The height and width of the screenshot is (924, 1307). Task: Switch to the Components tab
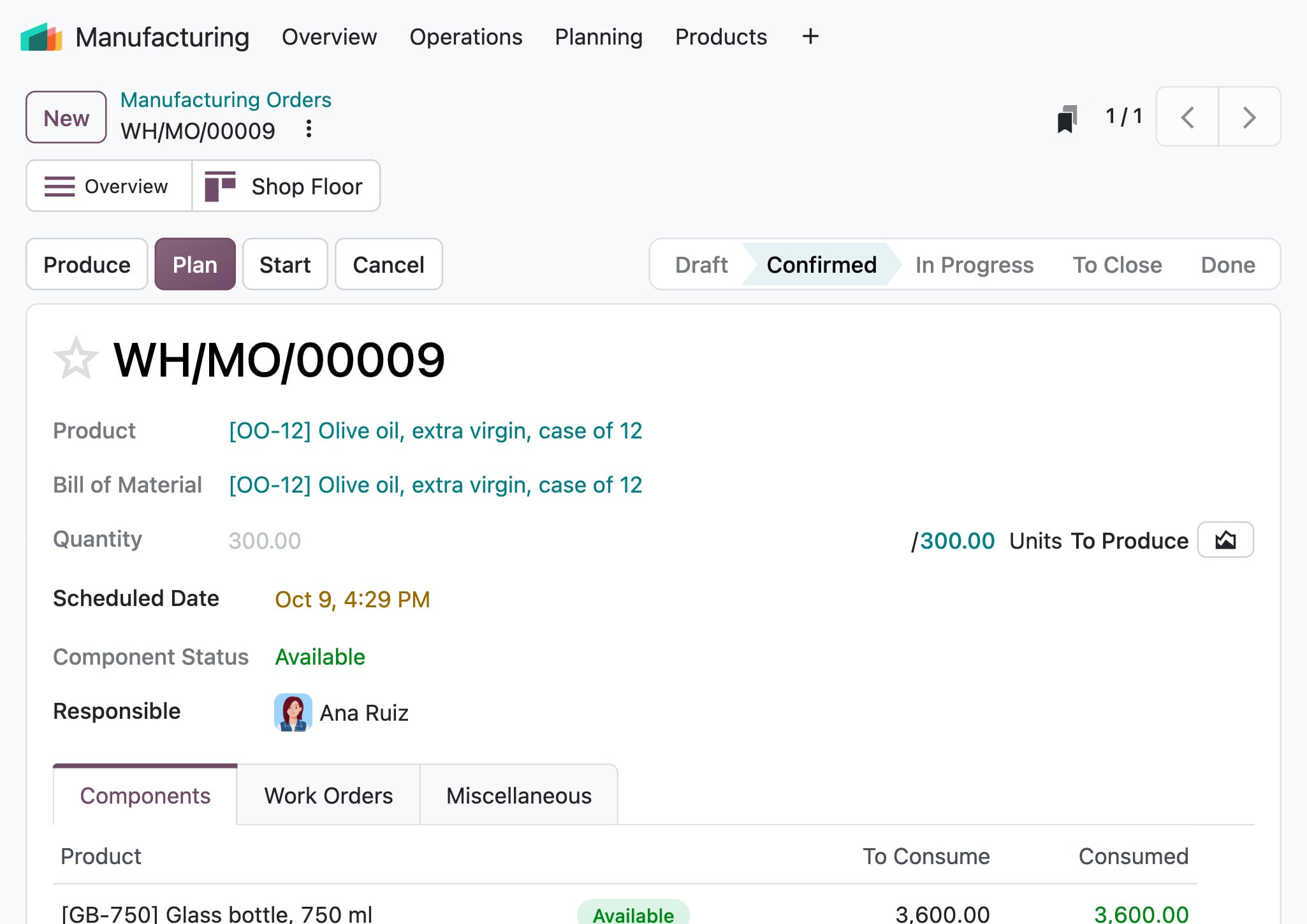(x=145, y=795)
